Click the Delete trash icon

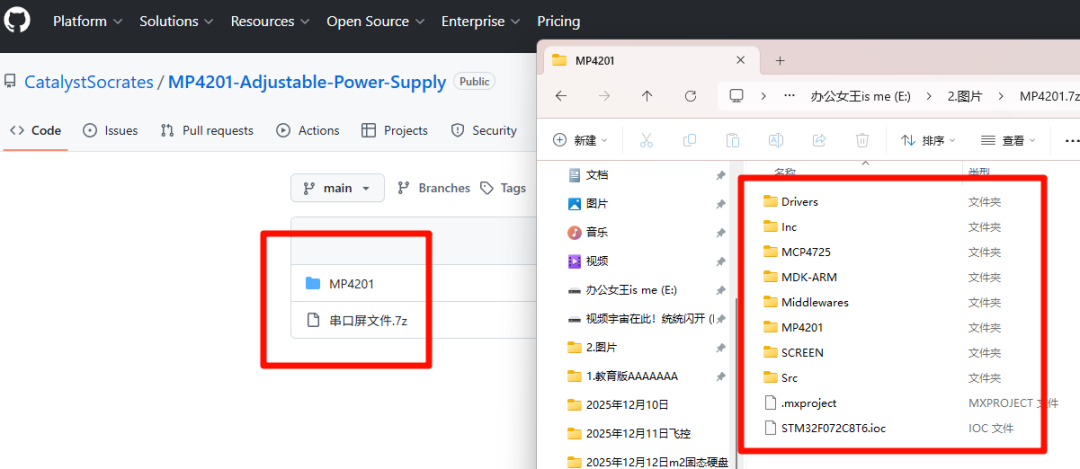862,140
